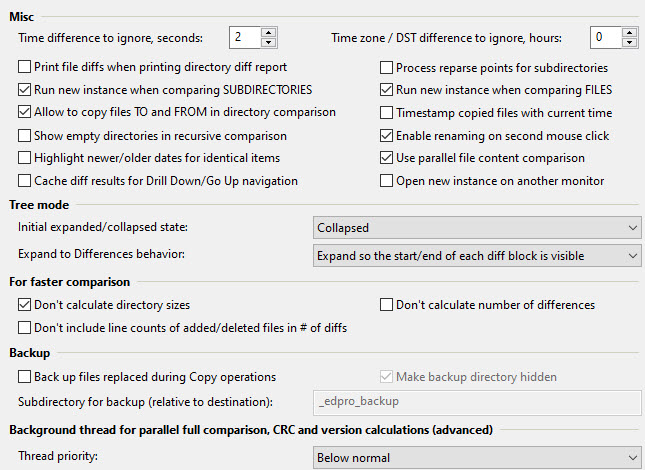The width and height of the screenshot is (645, 470).
Task: Decrease the time difference seconds spinner
Action: pos(267,43)
